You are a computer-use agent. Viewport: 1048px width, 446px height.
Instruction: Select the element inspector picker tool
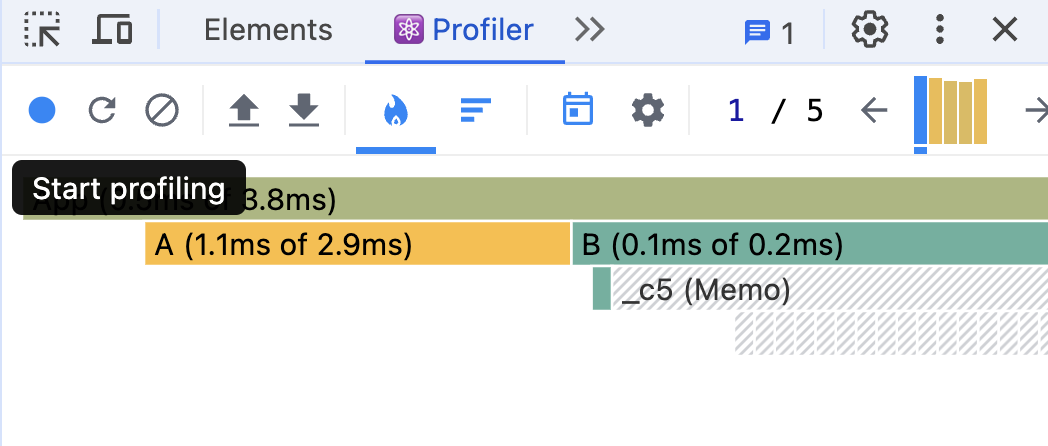tap(42, 30)
